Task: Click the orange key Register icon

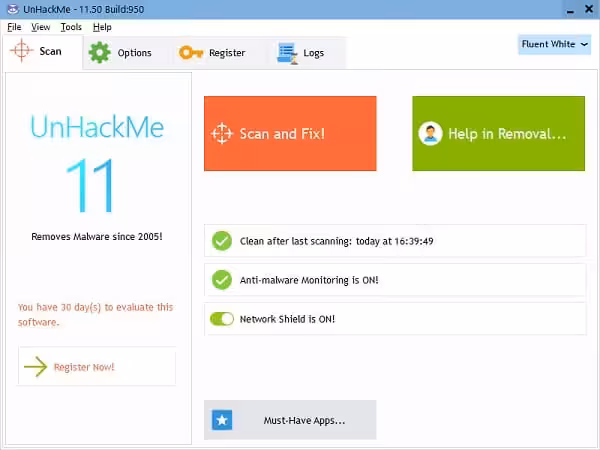Action: tap(191, 53)
